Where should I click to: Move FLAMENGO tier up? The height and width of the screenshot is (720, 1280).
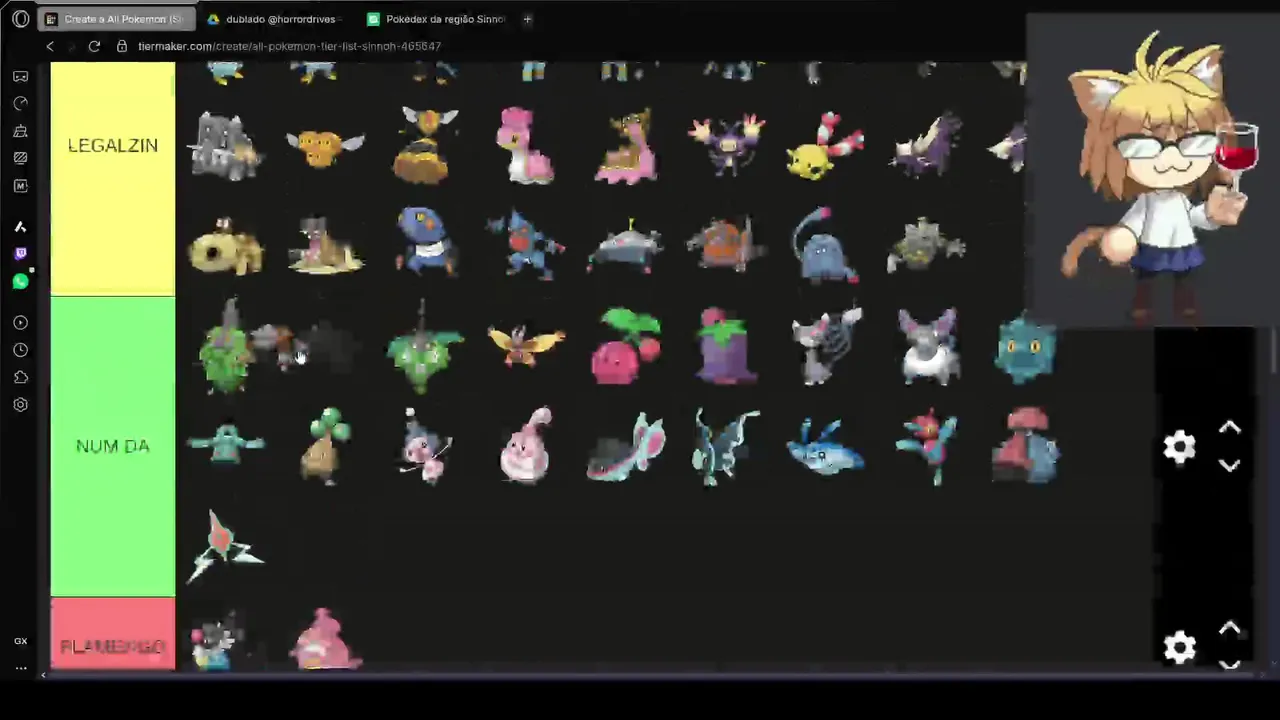pos(1230,629)
